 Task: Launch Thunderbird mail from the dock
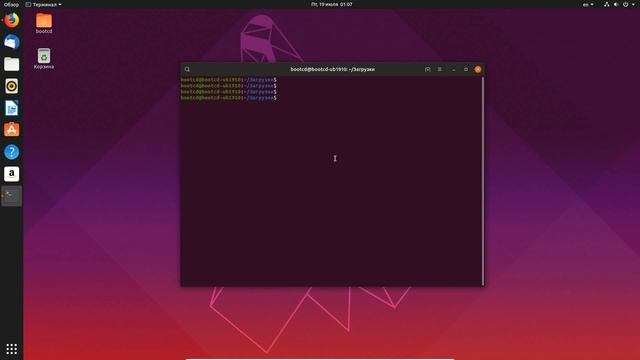[x=11, y=42]
